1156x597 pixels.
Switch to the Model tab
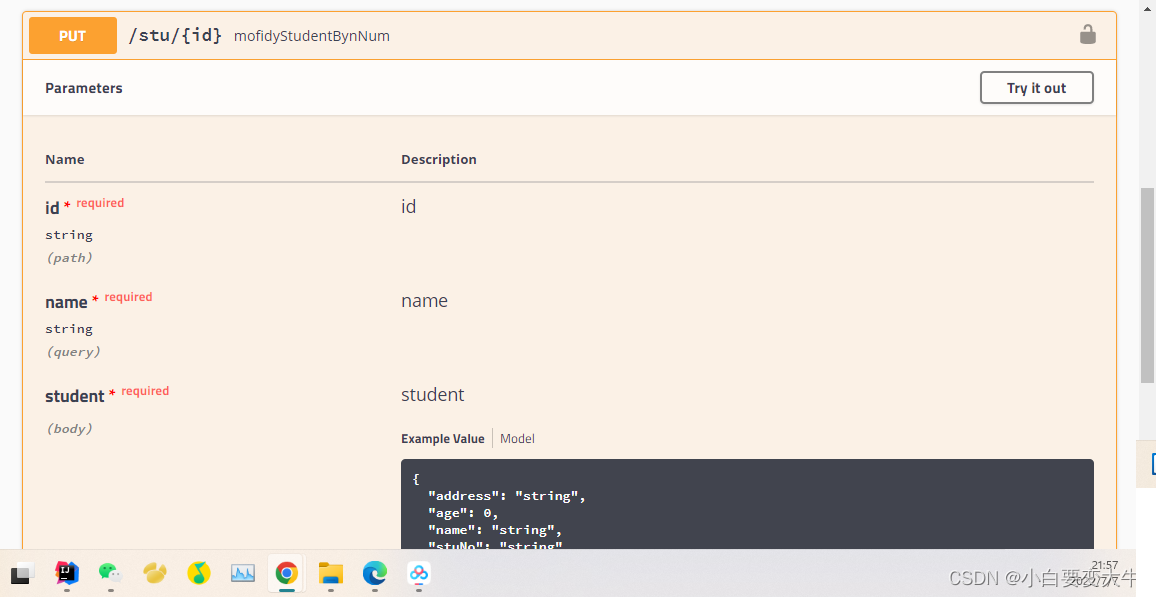coord(517,439)
